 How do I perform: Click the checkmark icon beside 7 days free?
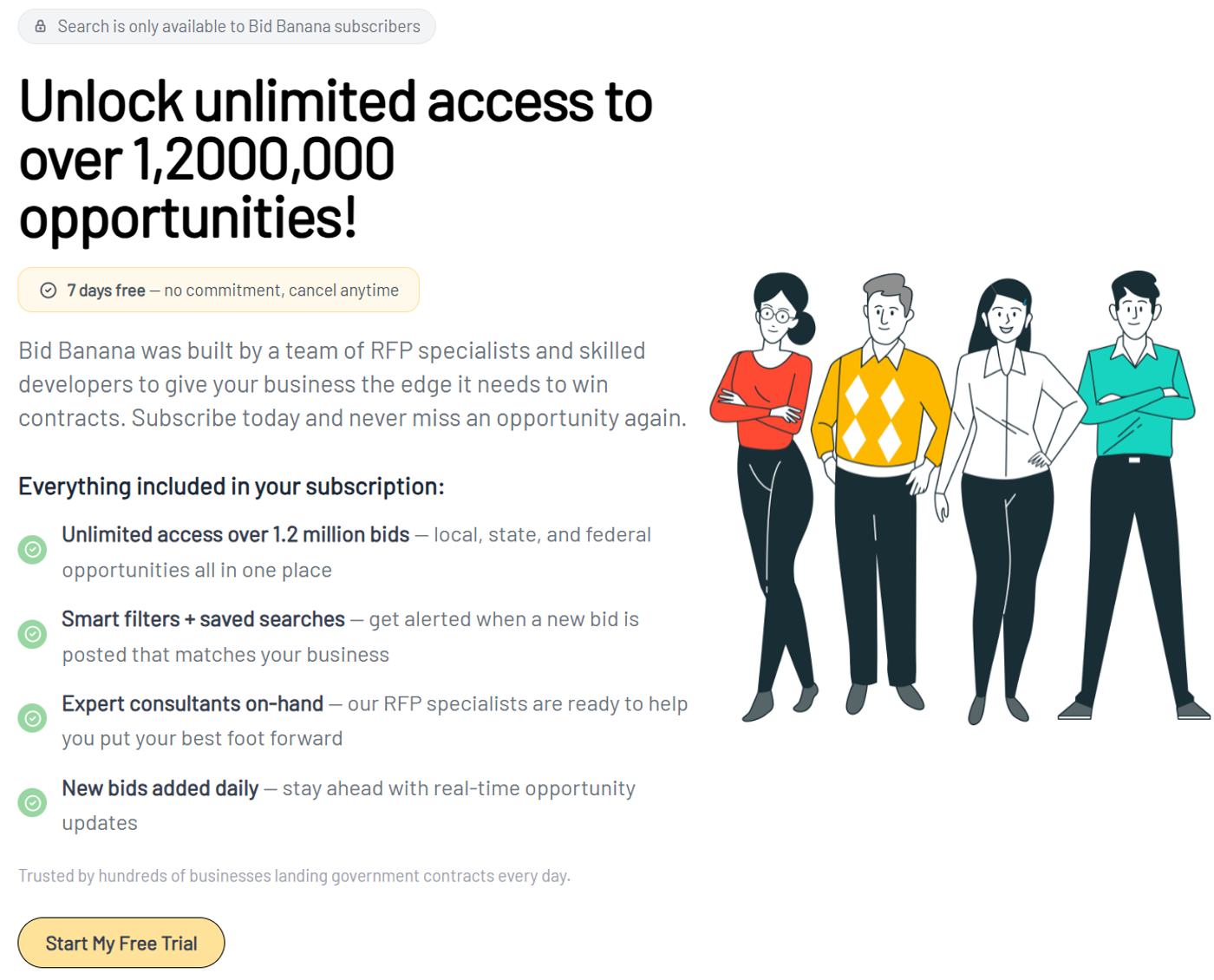[49, 290]
